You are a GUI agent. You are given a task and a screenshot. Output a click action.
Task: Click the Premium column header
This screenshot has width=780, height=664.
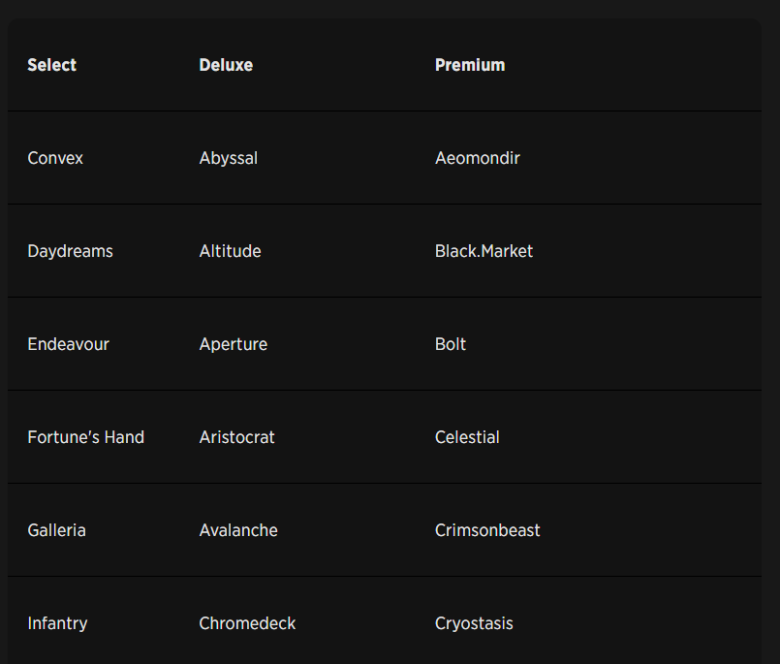470,65
